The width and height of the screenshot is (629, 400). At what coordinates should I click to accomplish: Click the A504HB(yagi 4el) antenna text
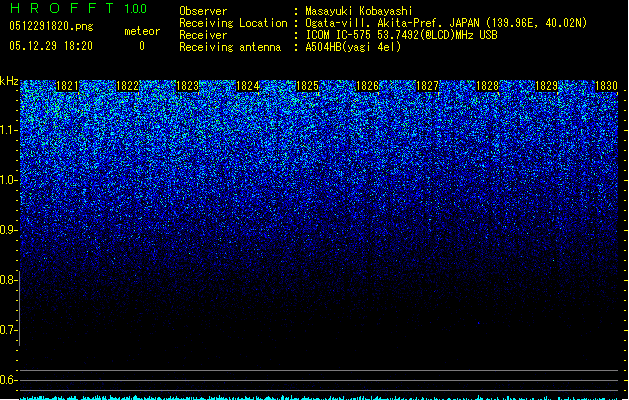pos(353,47)
